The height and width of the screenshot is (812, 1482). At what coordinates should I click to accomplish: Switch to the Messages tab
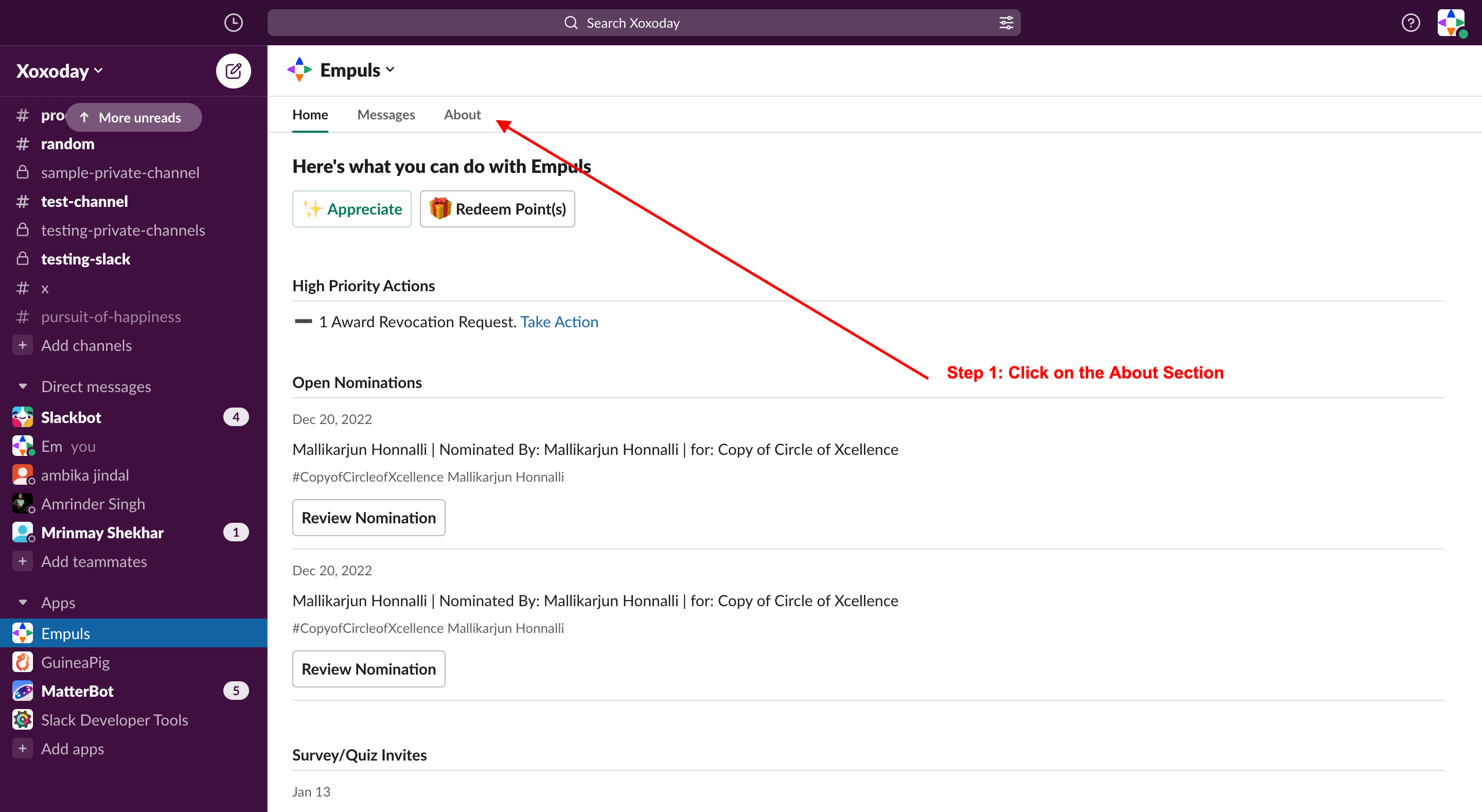point(386,115)
